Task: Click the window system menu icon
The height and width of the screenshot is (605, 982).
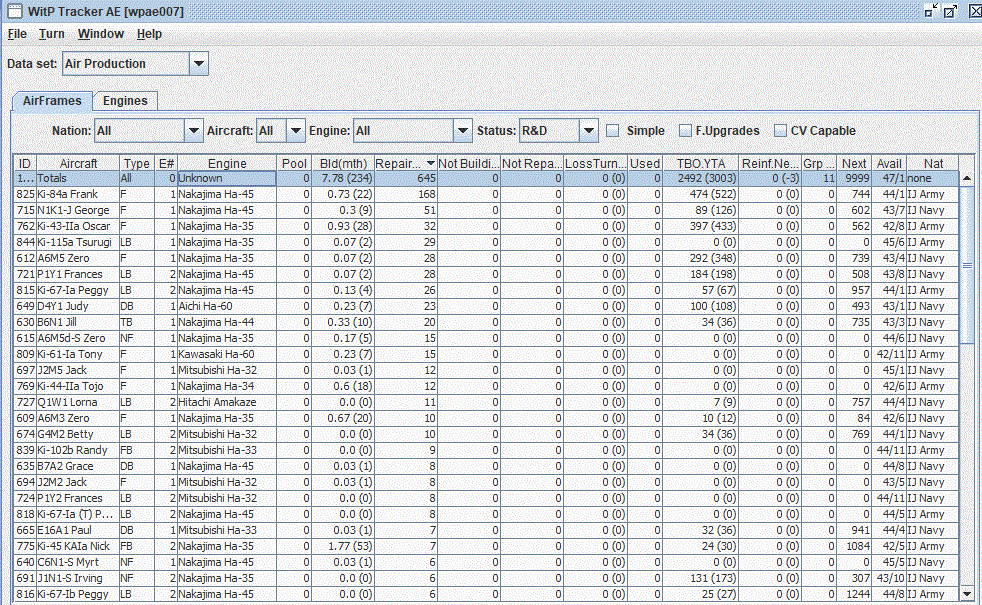Action: pos(14,11)
